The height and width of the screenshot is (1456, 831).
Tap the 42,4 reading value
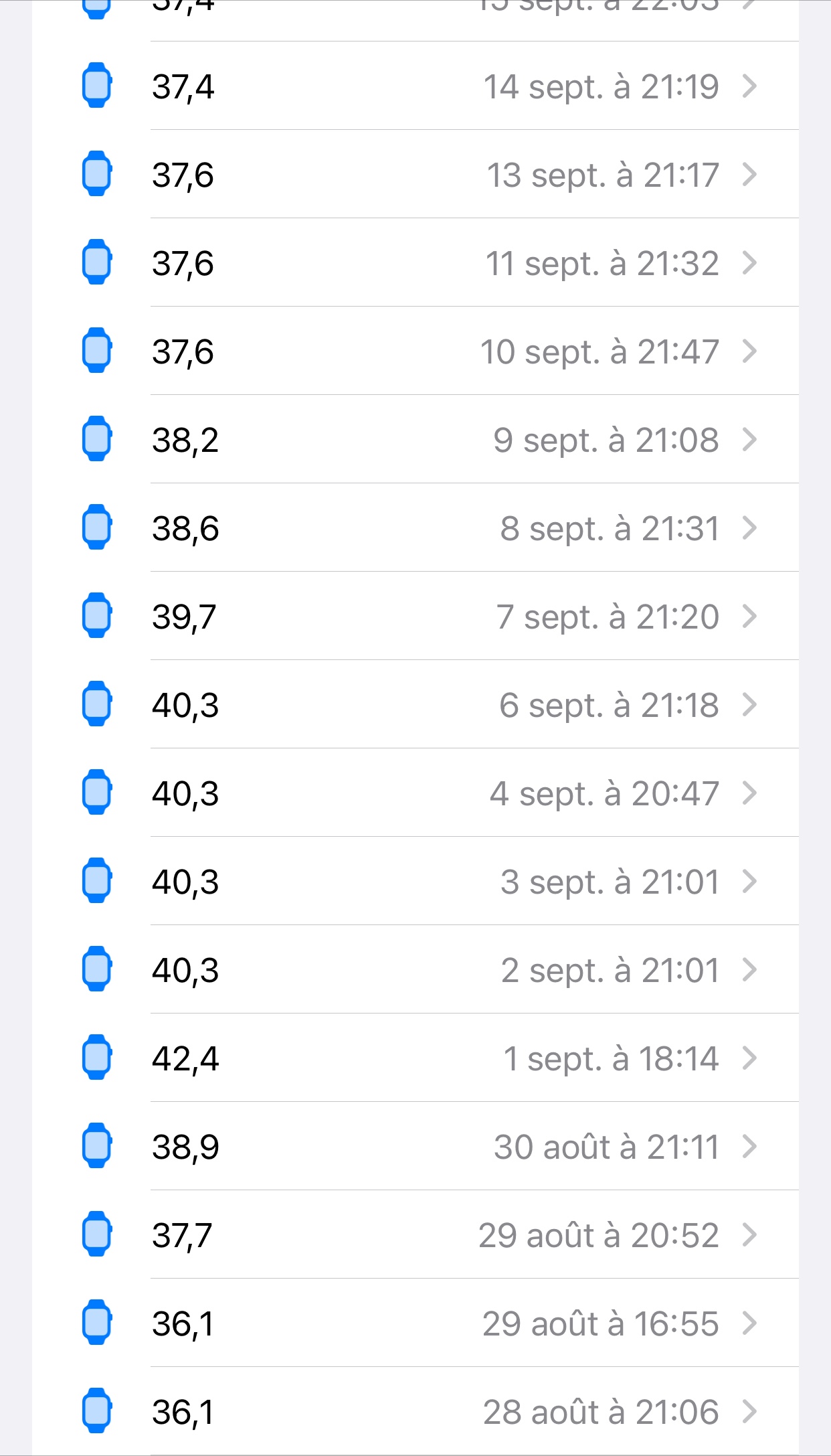[x=185, y=1059]
